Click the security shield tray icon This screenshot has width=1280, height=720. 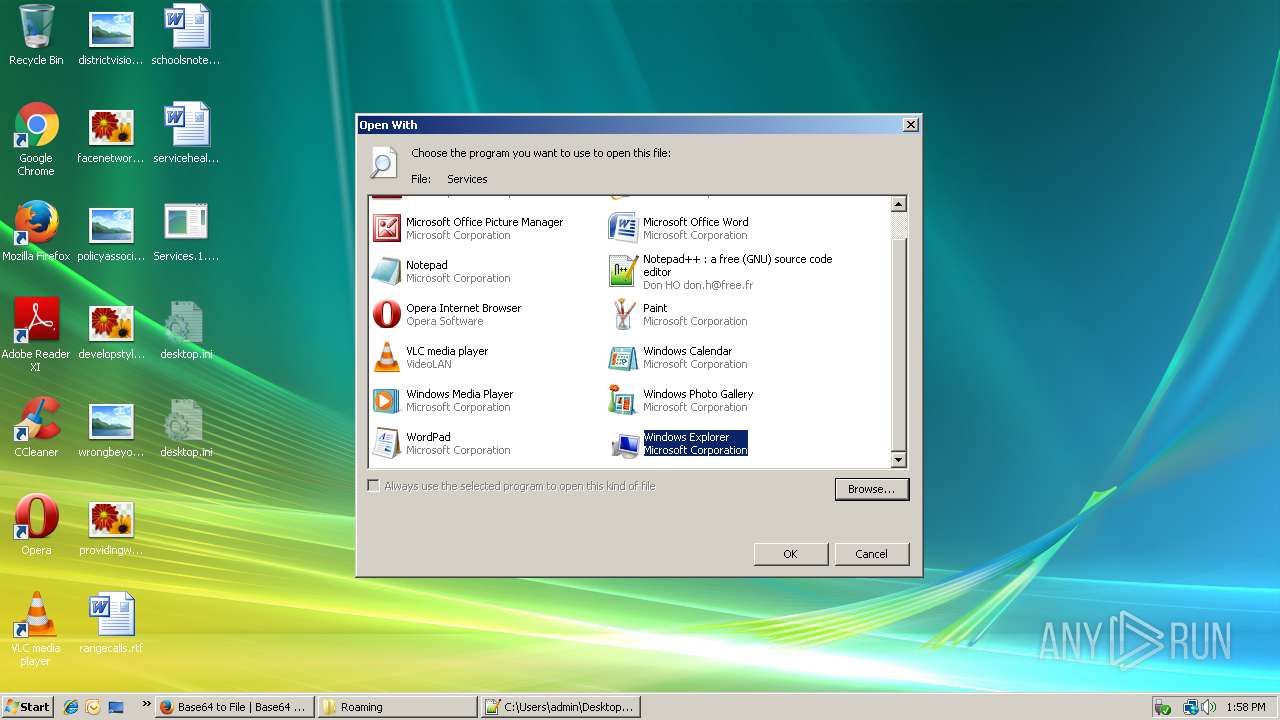[x=1163, y=707]
